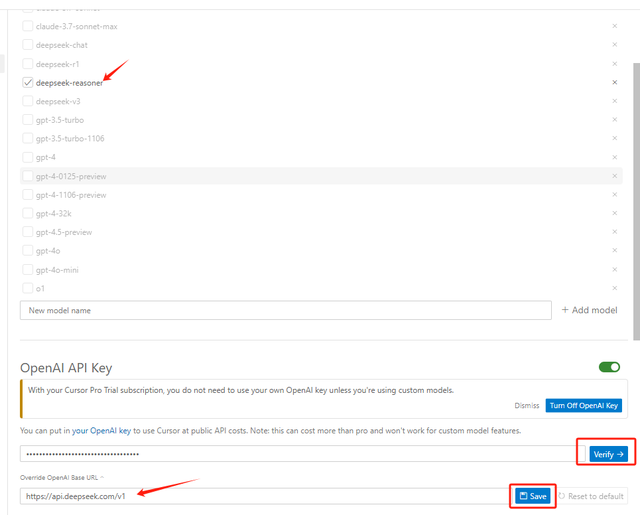Check the deepseek-r1 model box
This screenshot has height=515, width=640.
(x=27, y=64)
